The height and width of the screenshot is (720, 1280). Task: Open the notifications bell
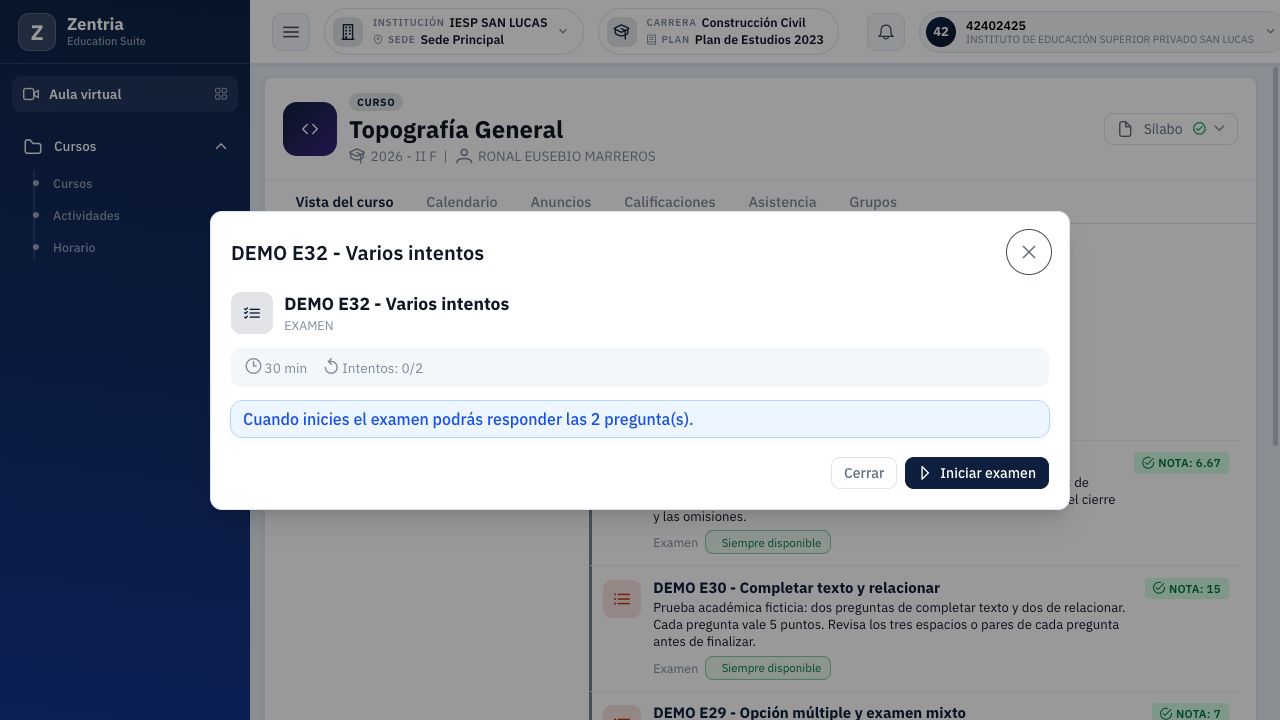[x=886, y=32]
